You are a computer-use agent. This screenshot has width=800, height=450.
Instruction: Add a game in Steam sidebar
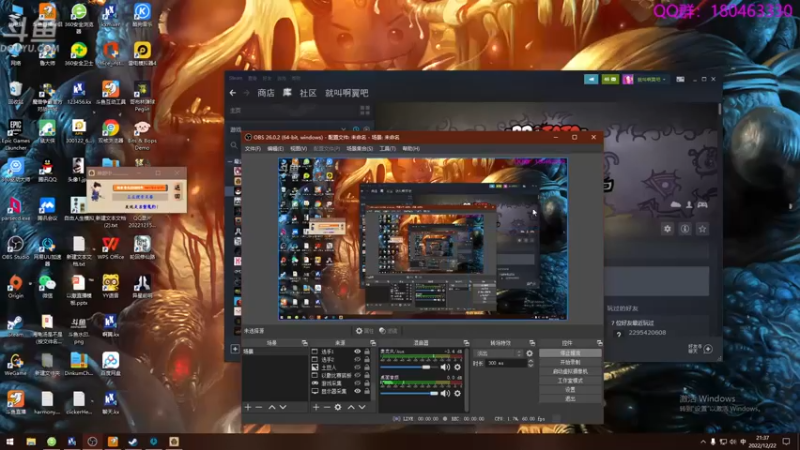point(235,349)
